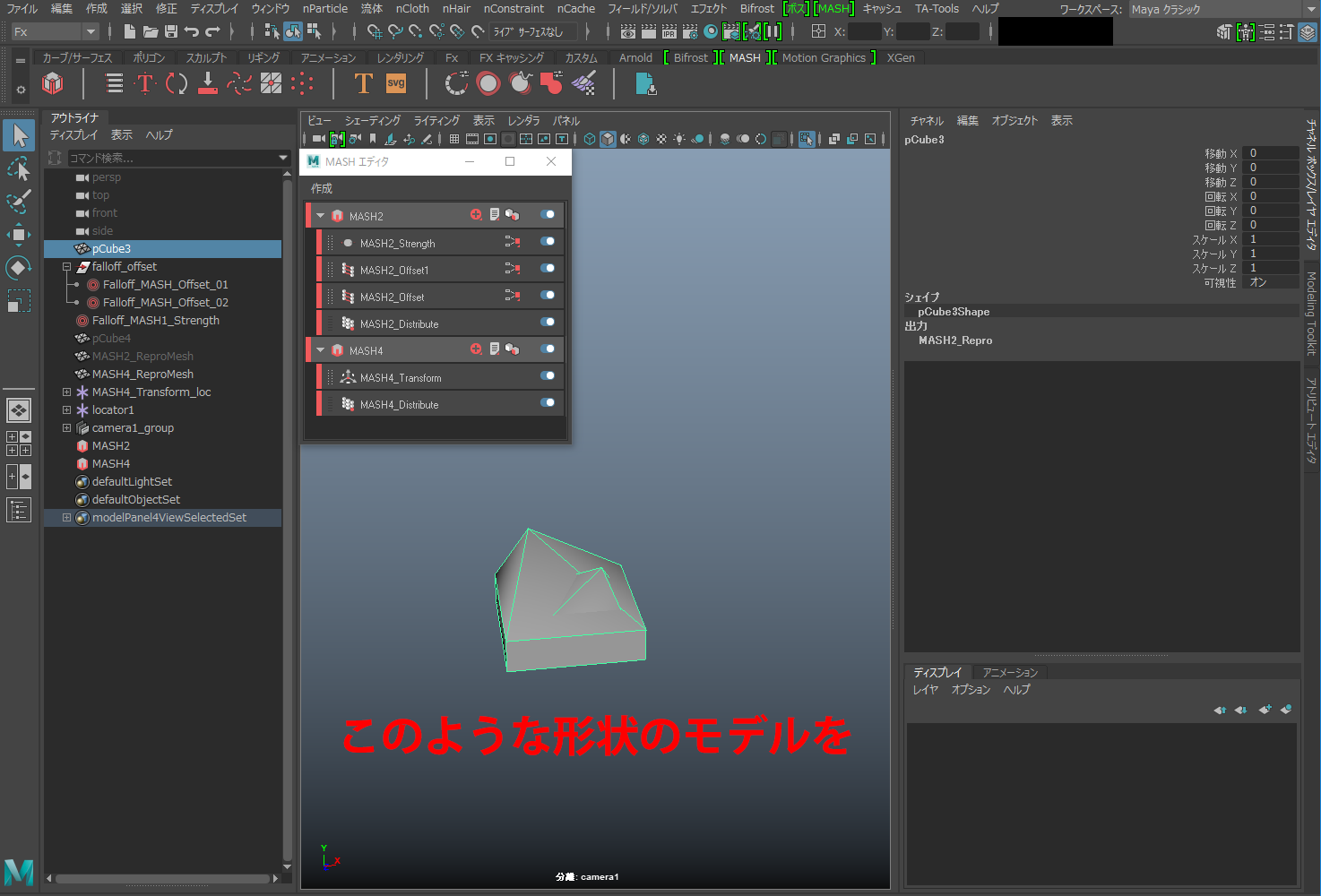Switch to the Motion Graphics shelf tab
This screenshot has width=1321, height=896.
point(824,58)
